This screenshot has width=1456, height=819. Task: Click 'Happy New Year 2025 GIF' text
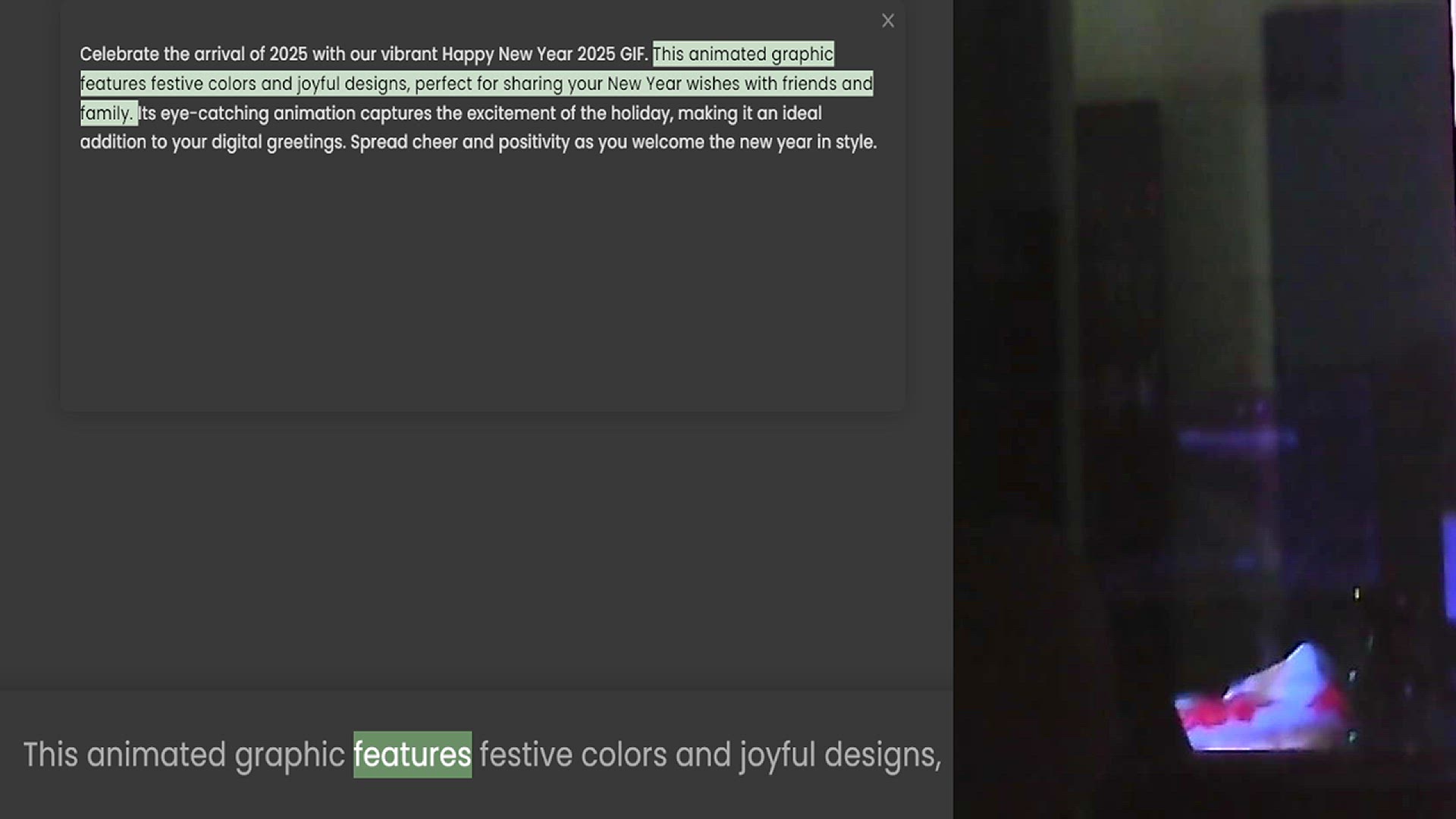(x=544, y=55)
